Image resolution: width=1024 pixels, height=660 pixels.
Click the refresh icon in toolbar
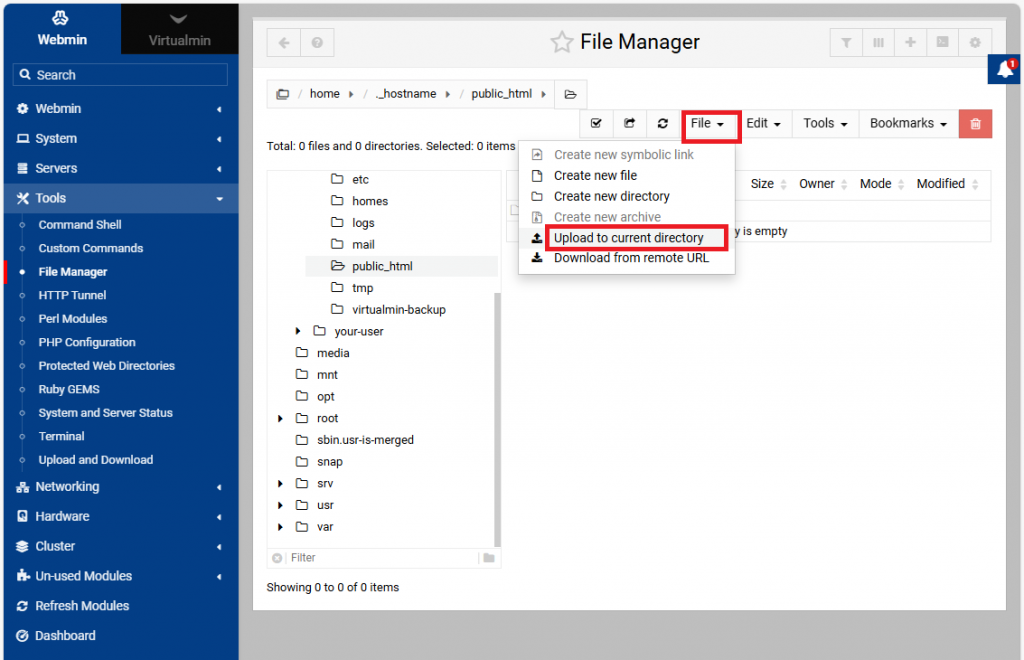coord(662,123)
